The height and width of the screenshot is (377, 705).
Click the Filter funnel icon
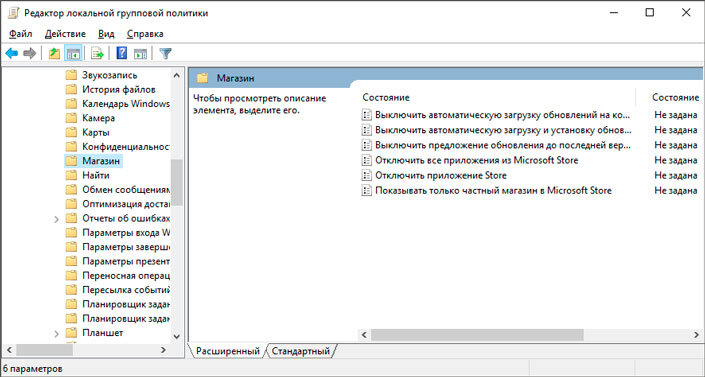tap(165, 54)
